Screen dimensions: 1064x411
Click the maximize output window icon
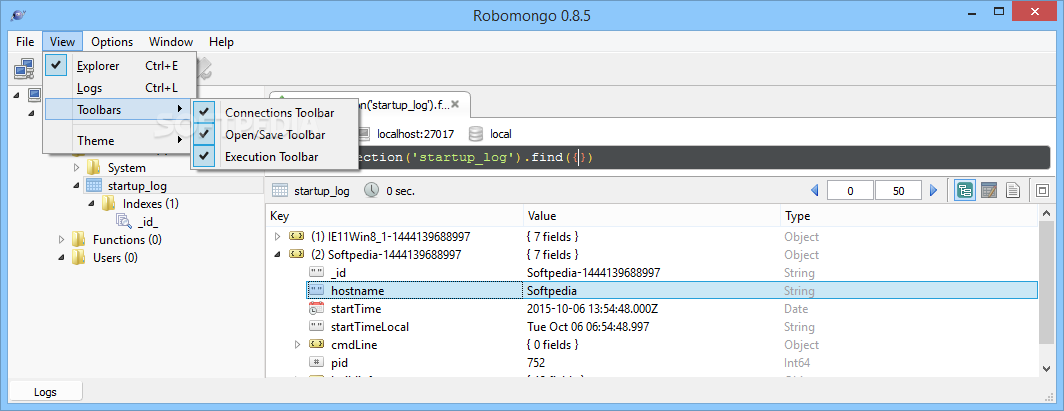(1041, 191)
